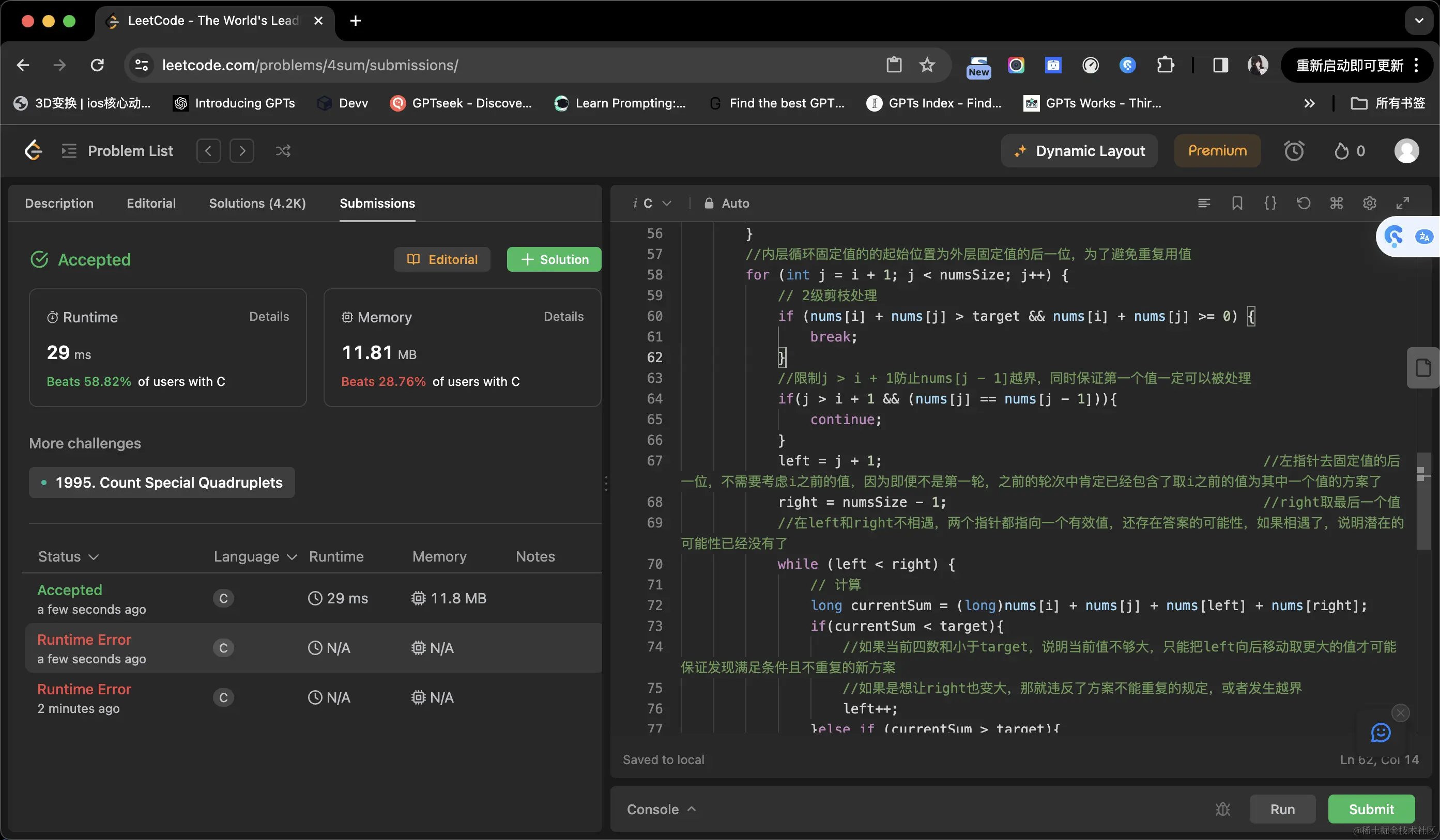Click the code editor vertical scrollbar
Image resolution: width=1440 pixels, height=840 pixels.
tap(1423, 500)
